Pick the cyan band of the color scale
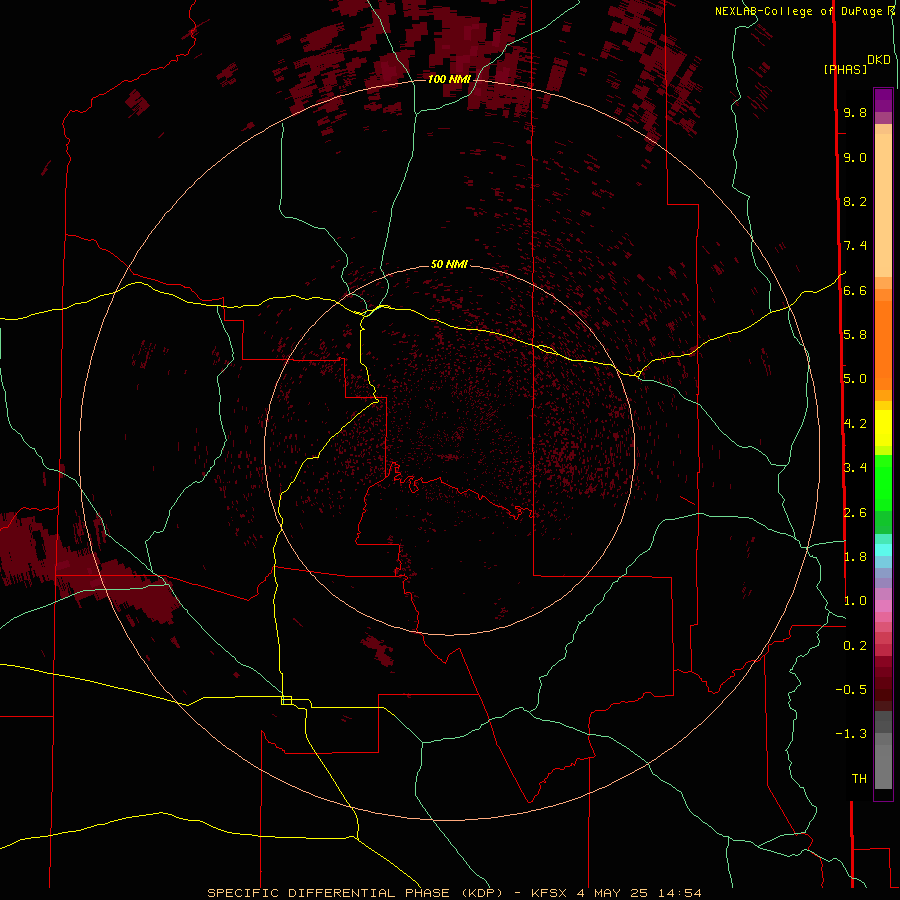The width and height of the screenshot is (900, 900). point(883,549)
